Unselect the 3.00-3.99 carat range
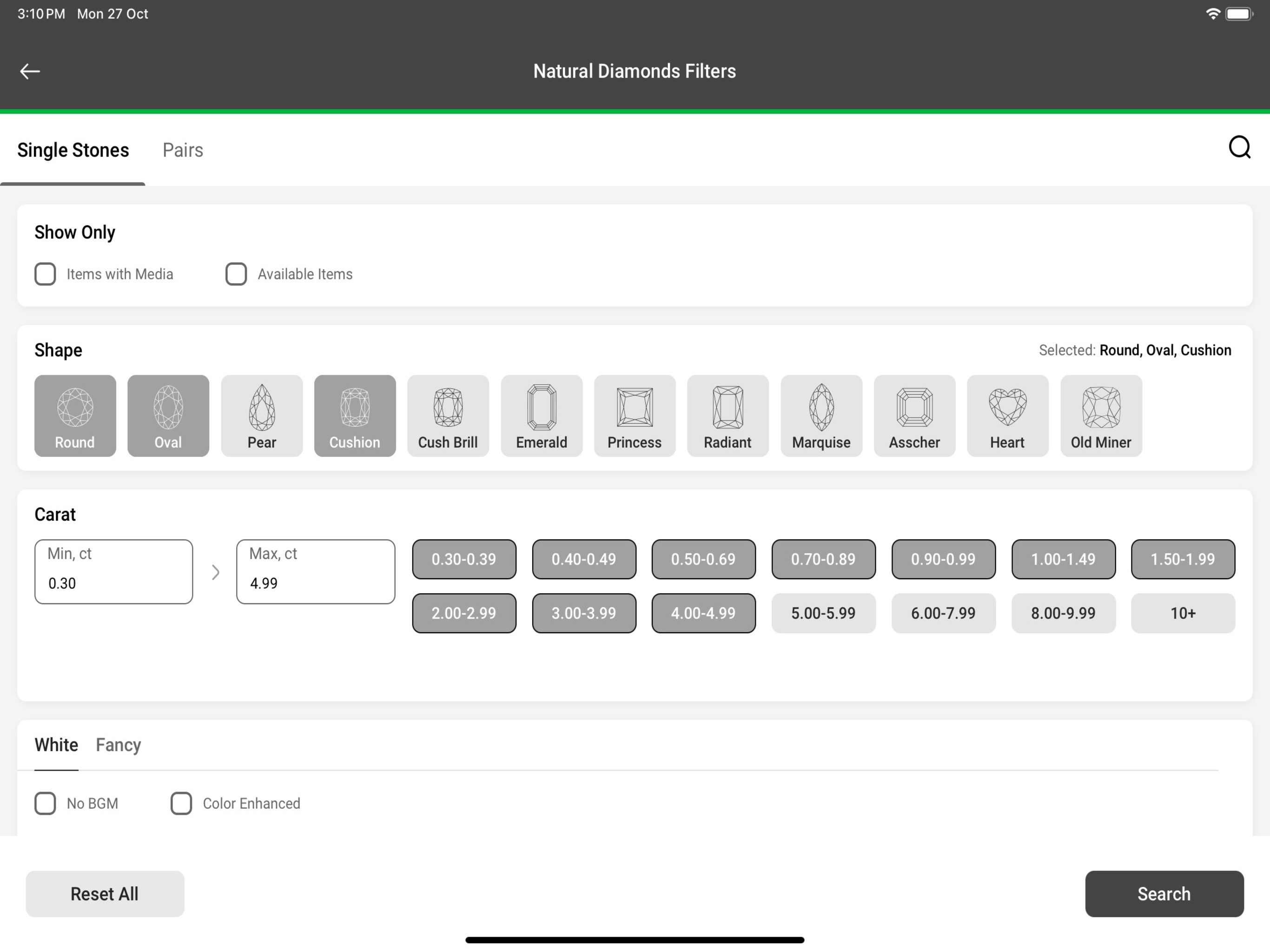This screenshot has height=952, width=1270. pos(584,613)
